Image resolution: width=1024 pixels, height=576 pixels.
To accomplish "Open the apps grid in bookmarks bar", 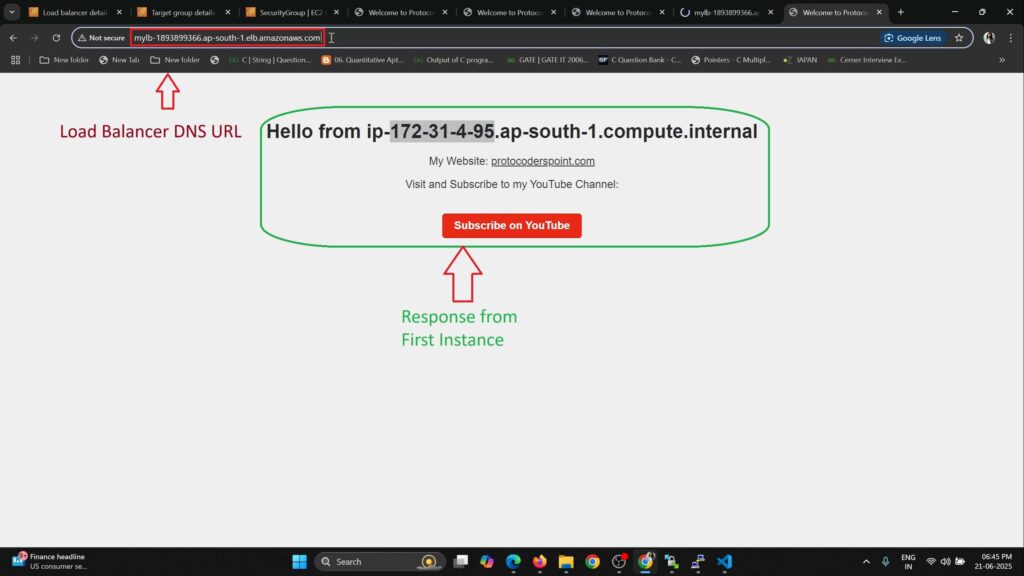I will coord(16,59).
